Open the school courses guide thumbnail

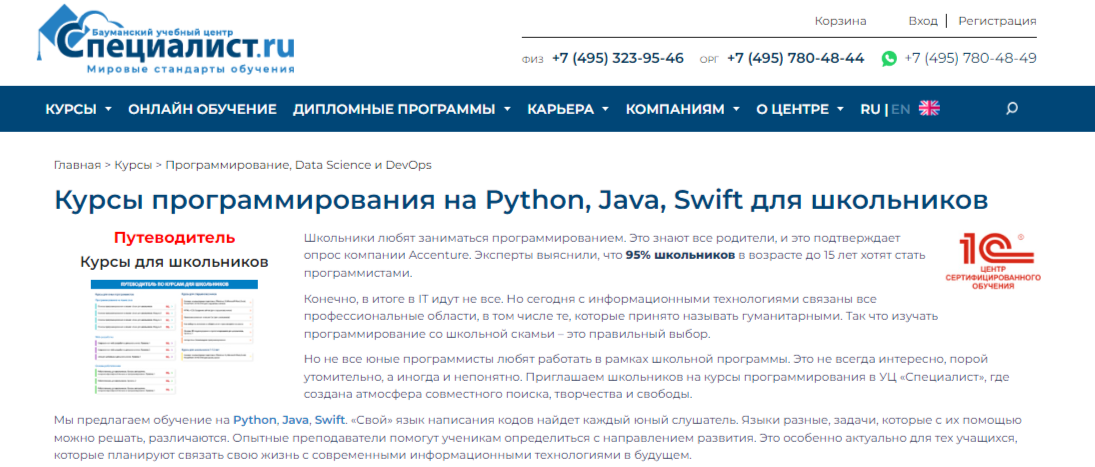click(174, 328)
